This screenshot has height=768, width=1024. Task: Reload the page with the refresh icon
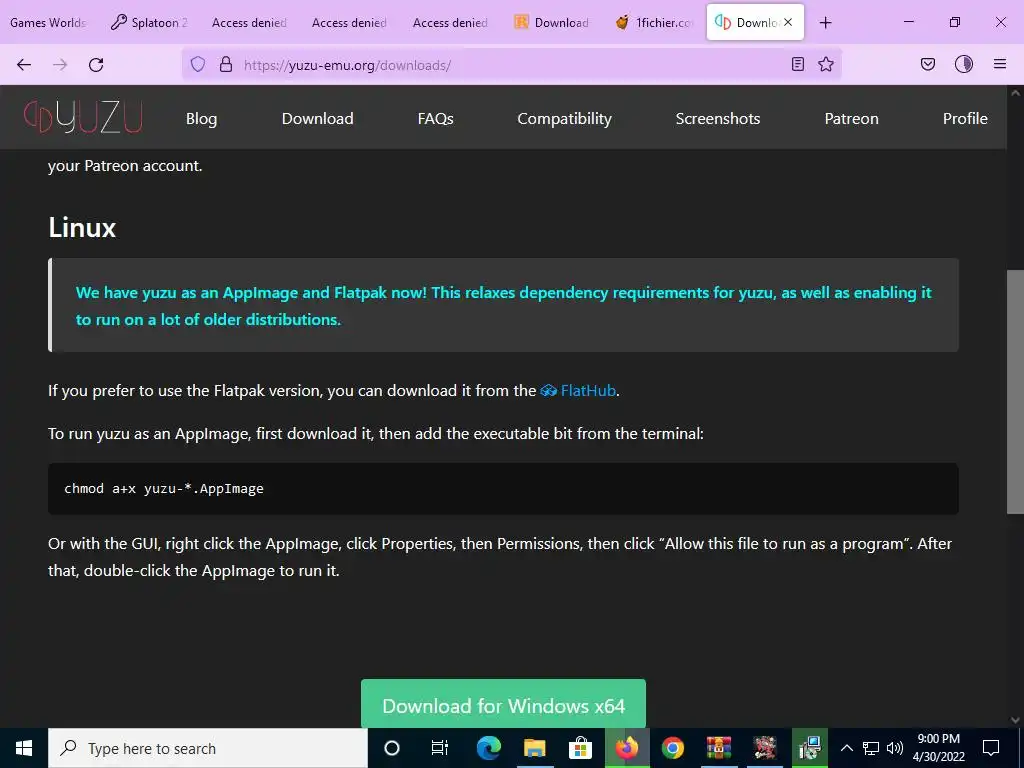click(x=96, y=65)
